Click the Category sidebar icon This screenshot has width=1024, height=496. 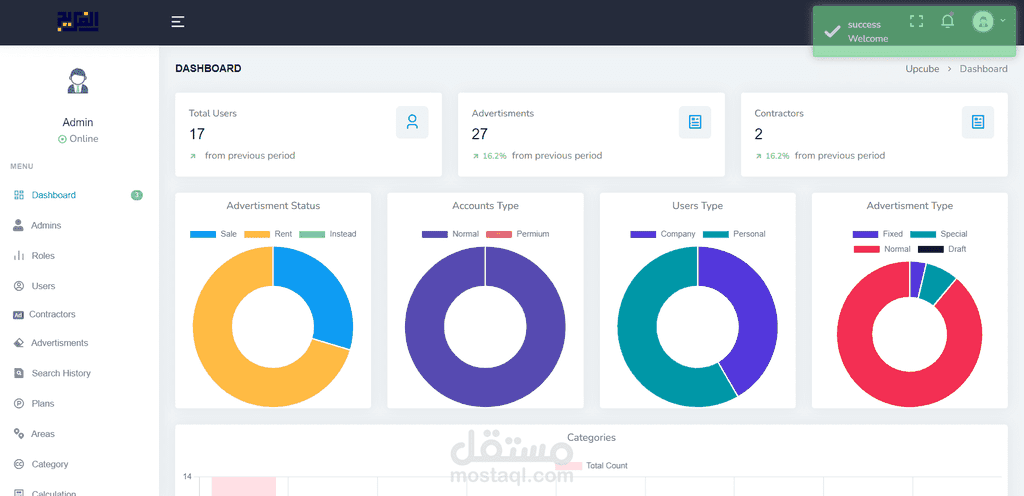coord(19,464)
